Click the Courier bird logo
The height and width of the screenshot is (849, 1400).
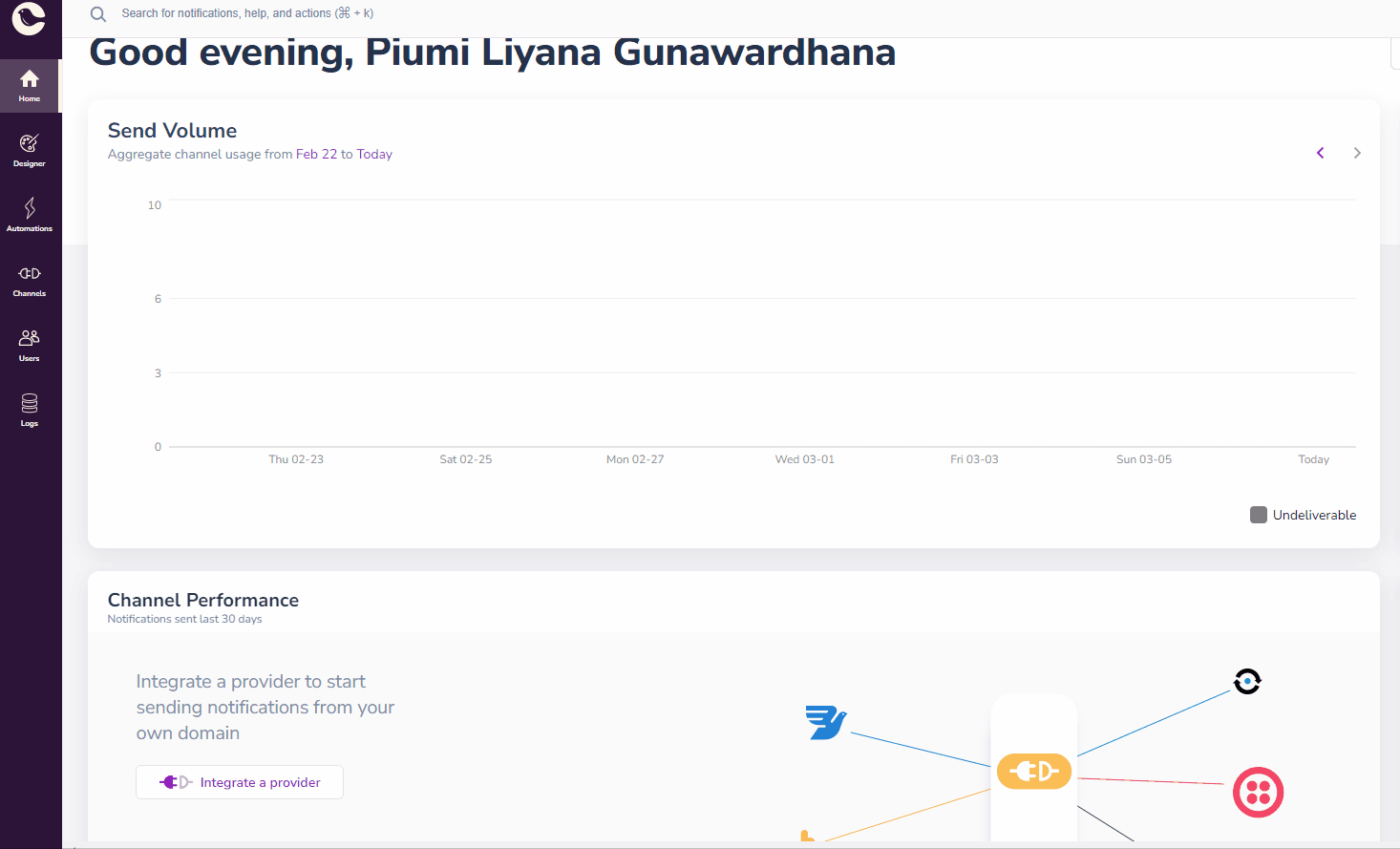point(29,17)
